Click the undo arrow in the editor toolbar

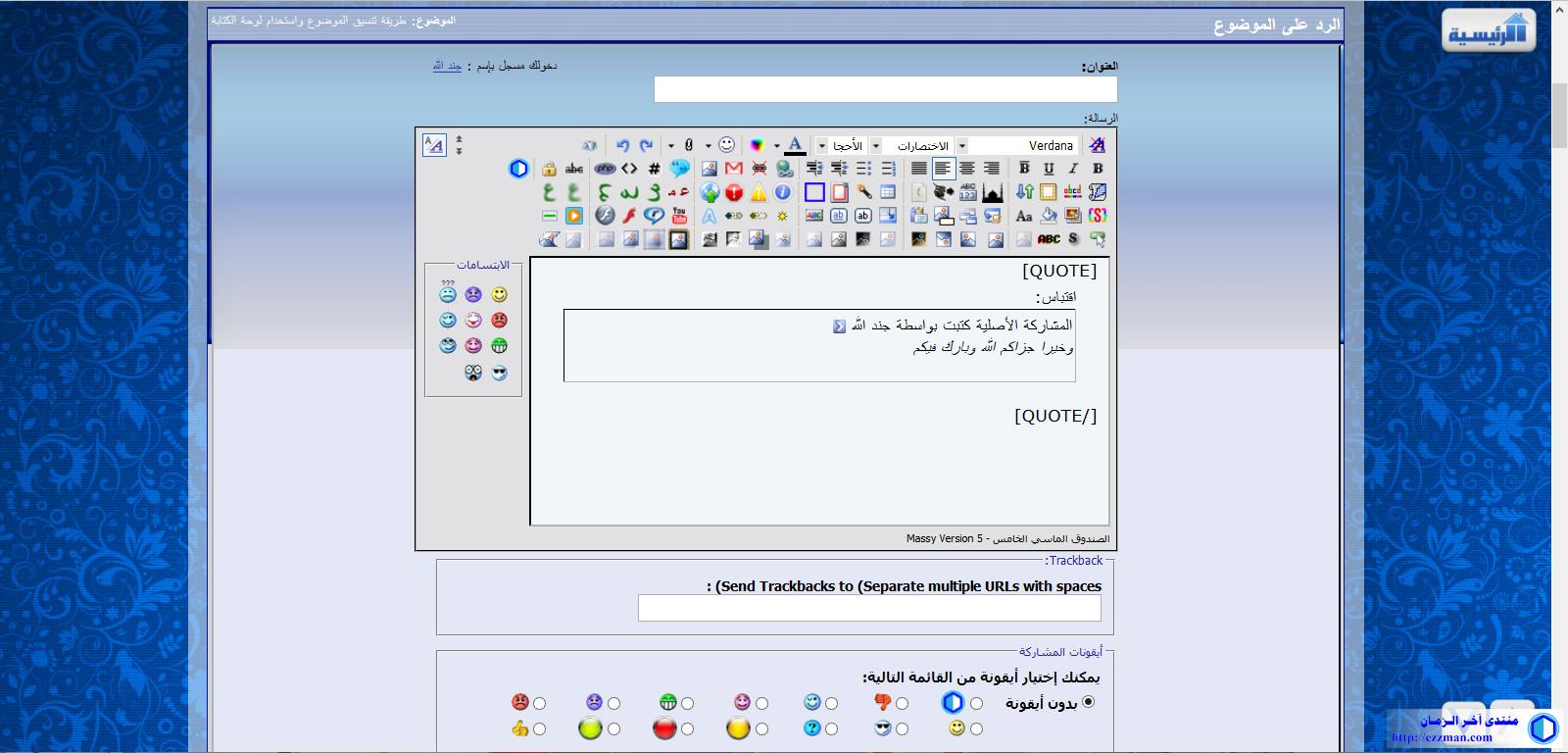click(622, 145)
